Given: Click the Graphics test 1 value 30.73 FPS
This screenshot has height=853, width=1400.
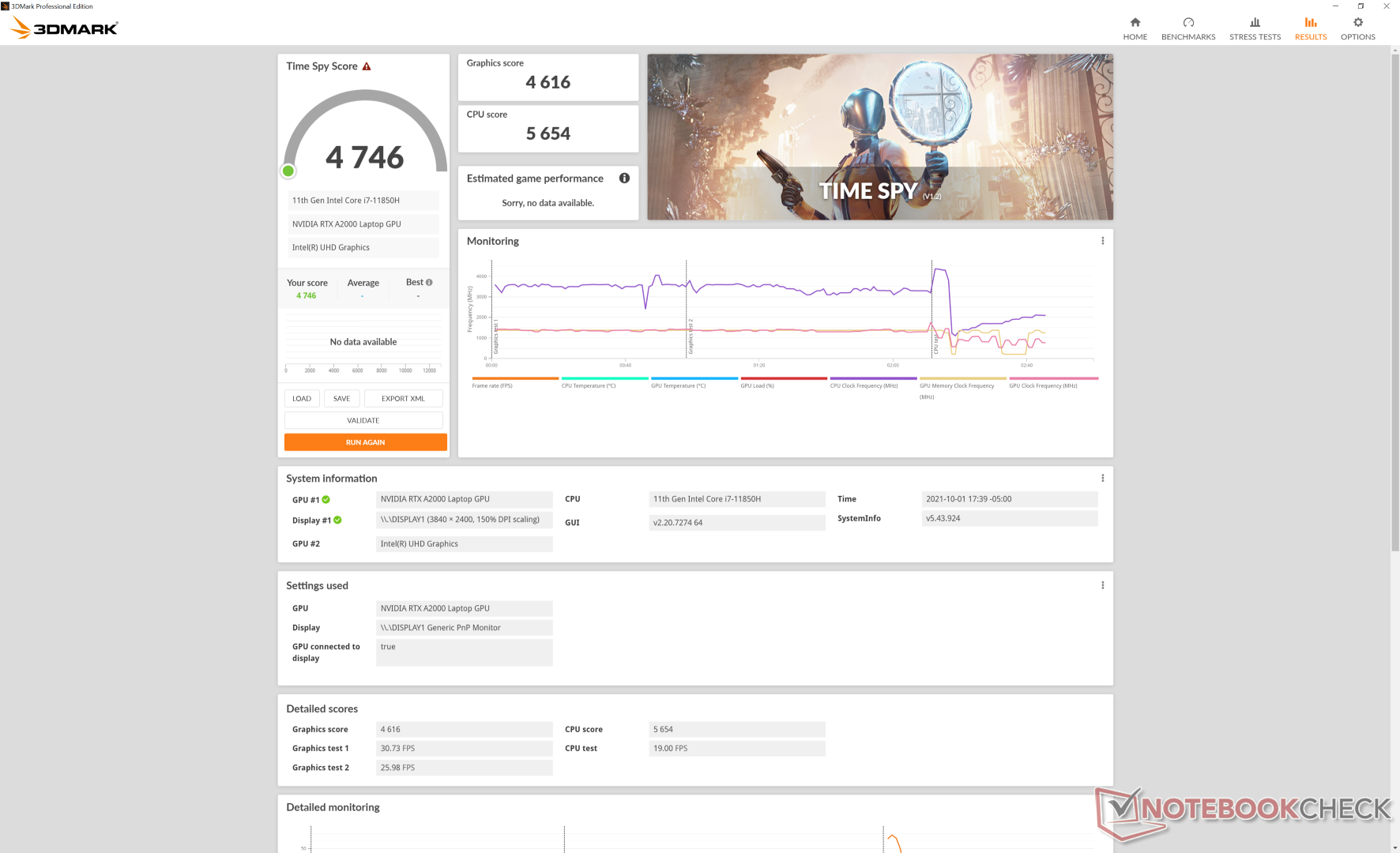Looking at the screenshot, I should coord(465,748).
